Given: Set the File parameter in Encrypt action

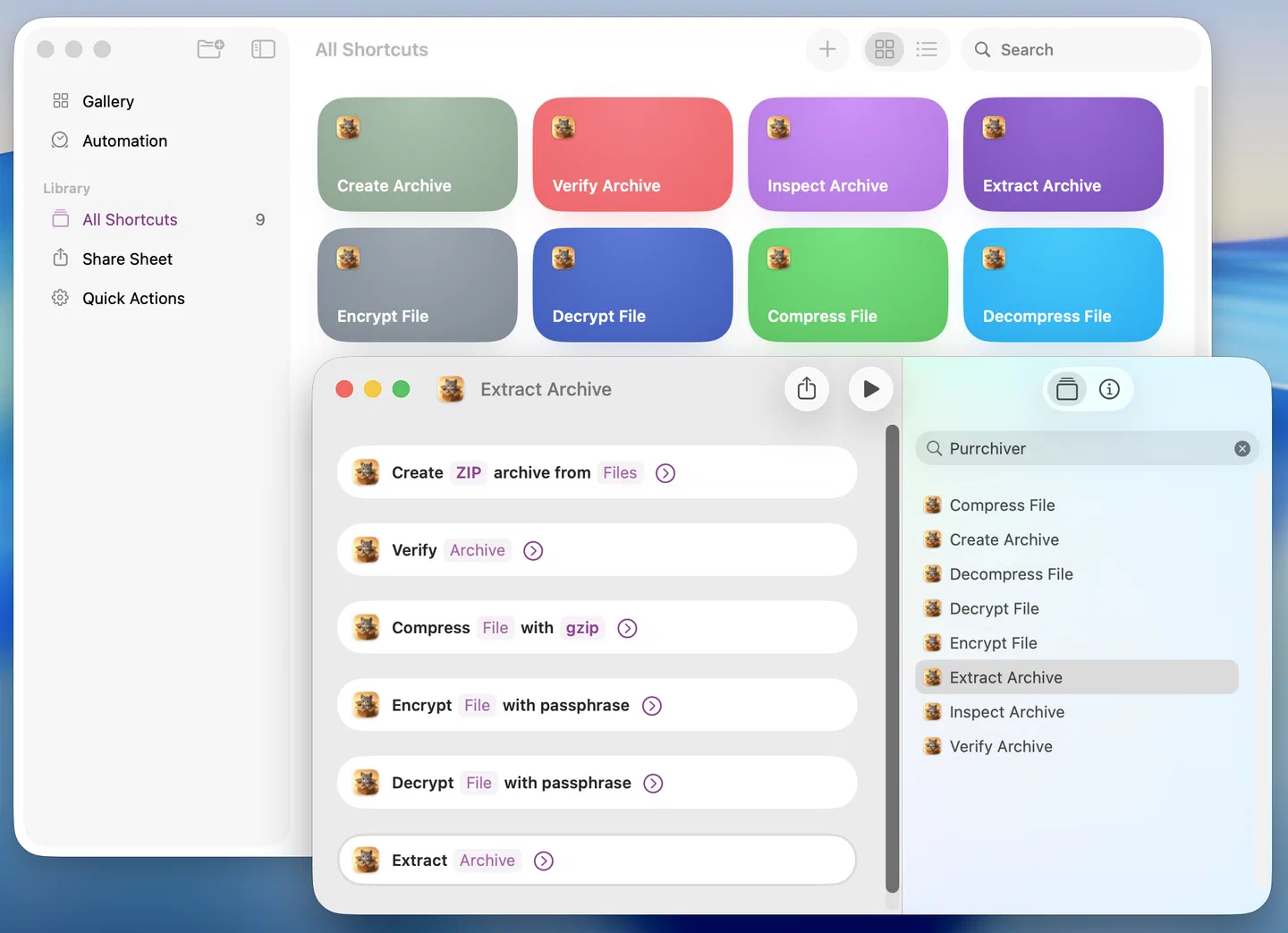Looking at the screenshot, I should tap(478, 706).
